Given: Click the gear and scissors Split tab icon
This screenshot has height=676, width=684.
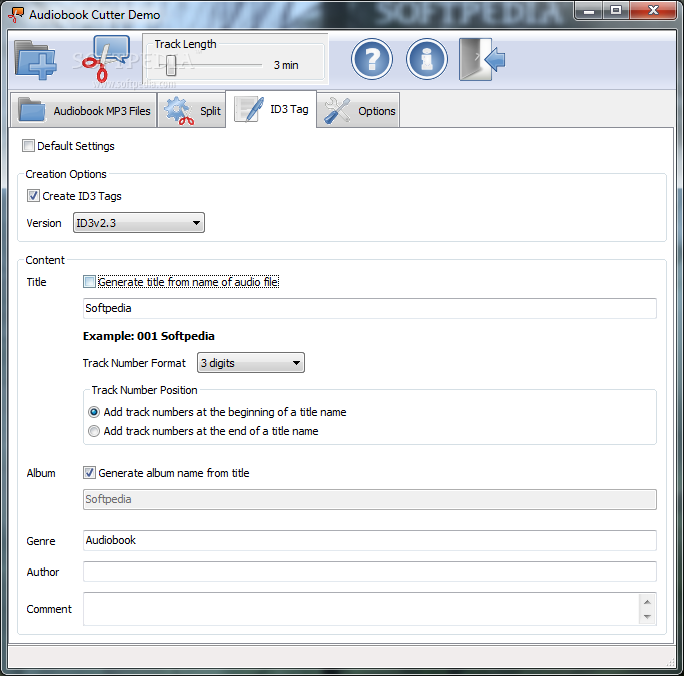Looking at the screenshot, I should pyautogui.click(x=179, y=110).
